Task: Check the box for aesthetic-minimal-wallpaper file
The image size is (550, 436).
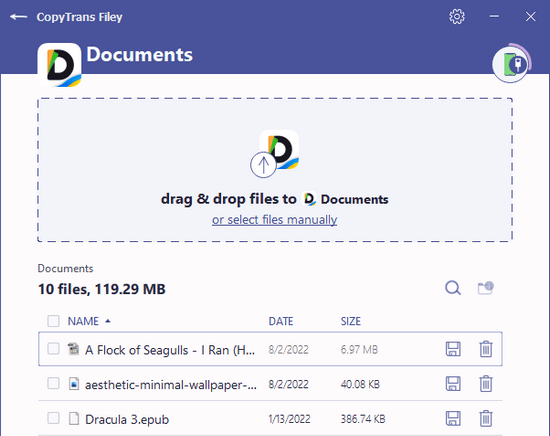Action: pos(53,383)
